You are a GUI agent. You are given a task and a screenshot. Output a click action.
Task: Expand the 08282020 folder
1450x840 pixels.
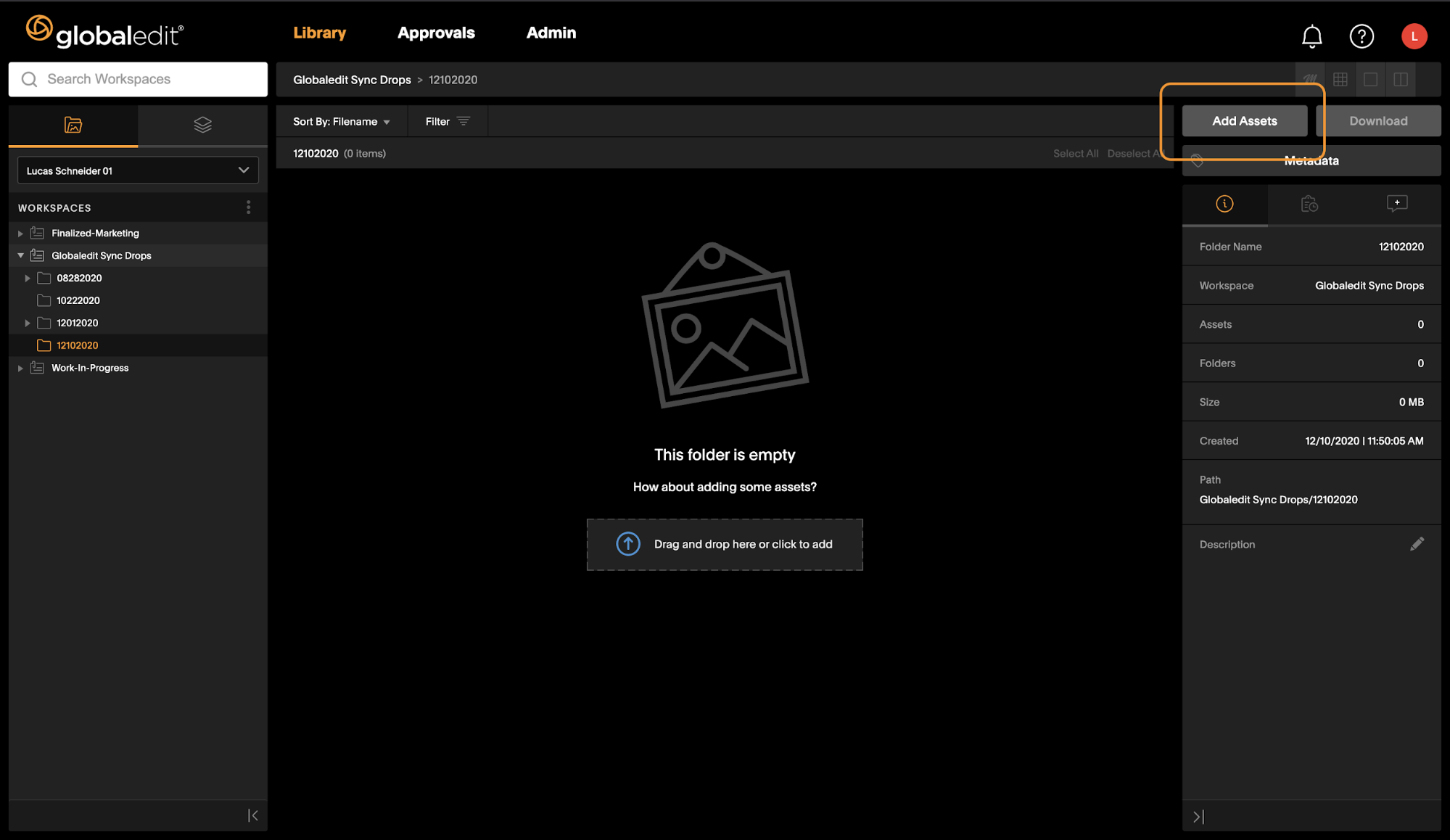pos(28,278)
